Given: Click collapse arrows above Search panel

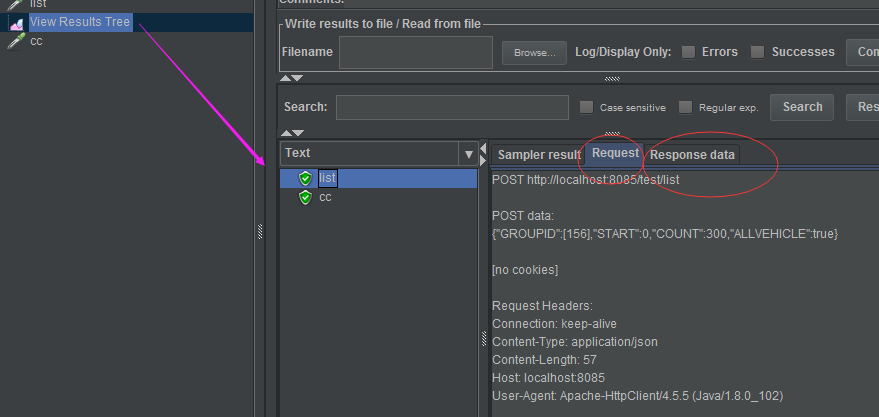Looking at the screenshot, I should click(x=292, y=78).
